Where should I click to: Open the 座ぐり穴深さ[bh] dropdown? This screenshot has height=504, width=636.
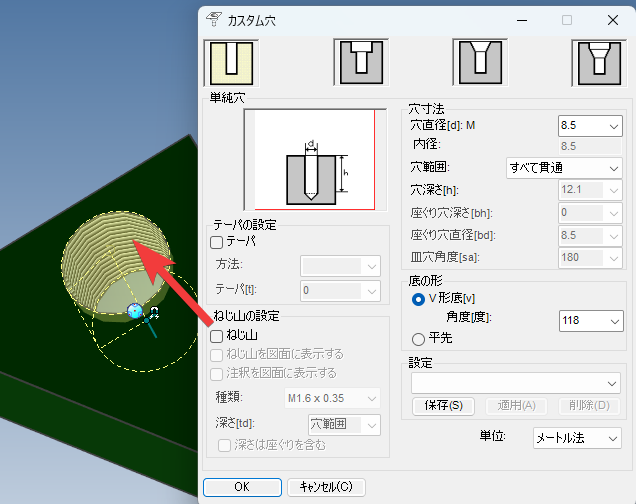click(590, 213)
